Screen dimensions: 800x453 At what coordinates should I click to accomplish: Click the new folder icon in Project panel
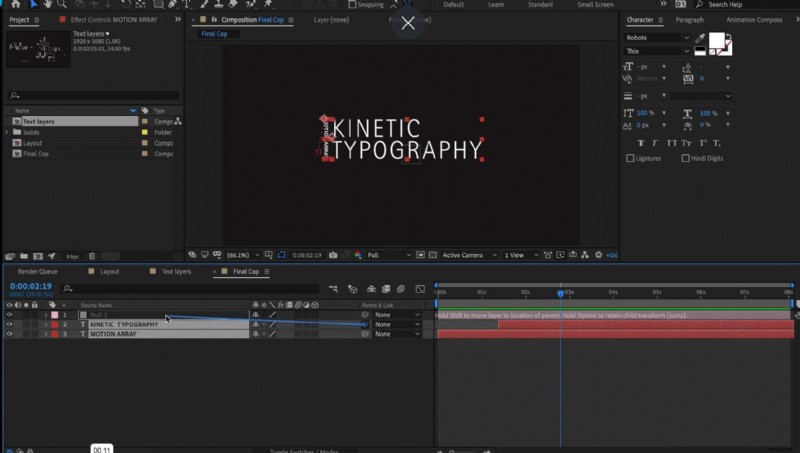click(x=24, y=256)
